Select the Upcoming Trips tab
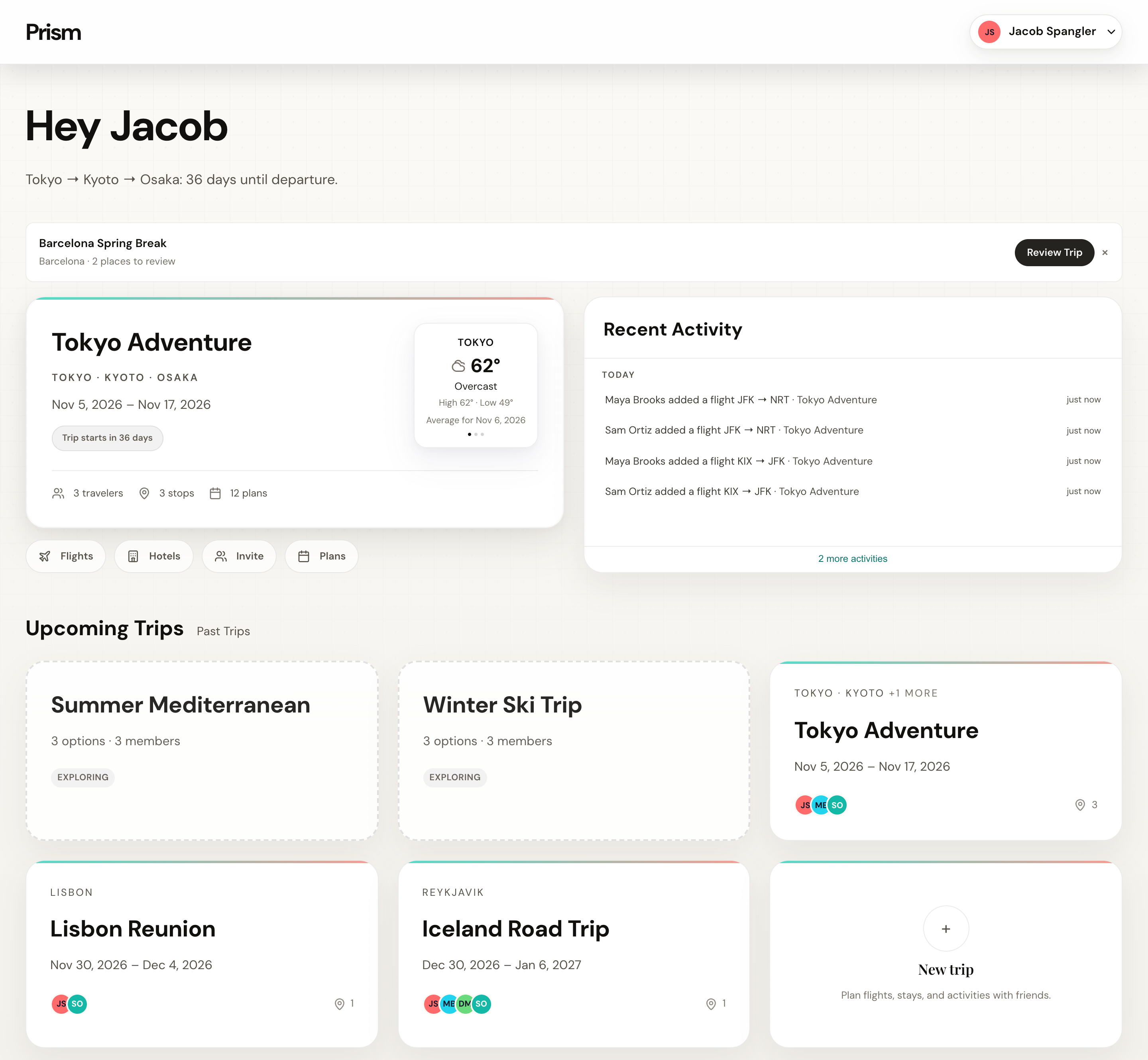 point(104,628)
